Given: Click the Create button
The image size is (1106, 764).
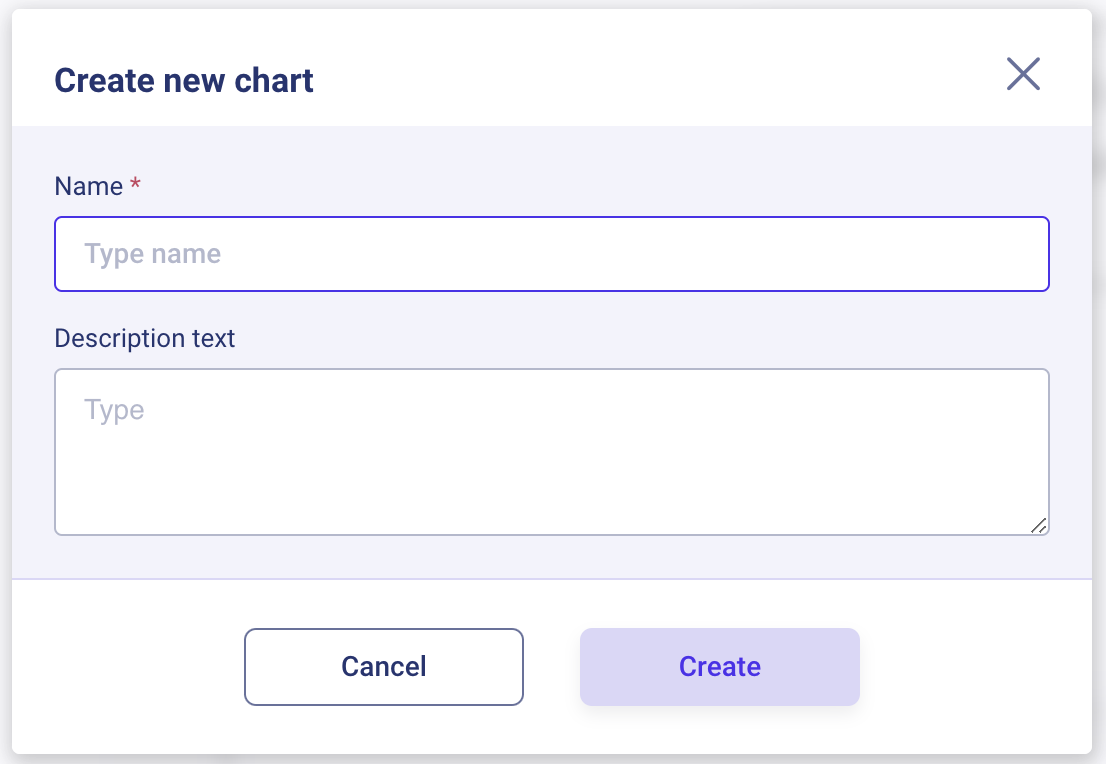Looking at the screenshot, I should (719, 667).
